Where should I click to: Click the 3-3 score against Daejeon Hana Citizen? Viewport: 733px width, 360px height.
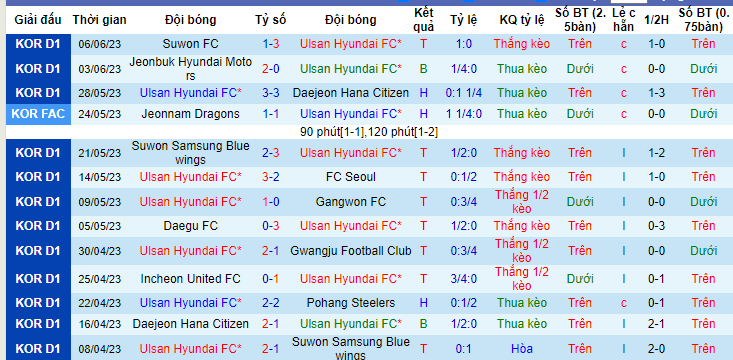coord(271,93)
